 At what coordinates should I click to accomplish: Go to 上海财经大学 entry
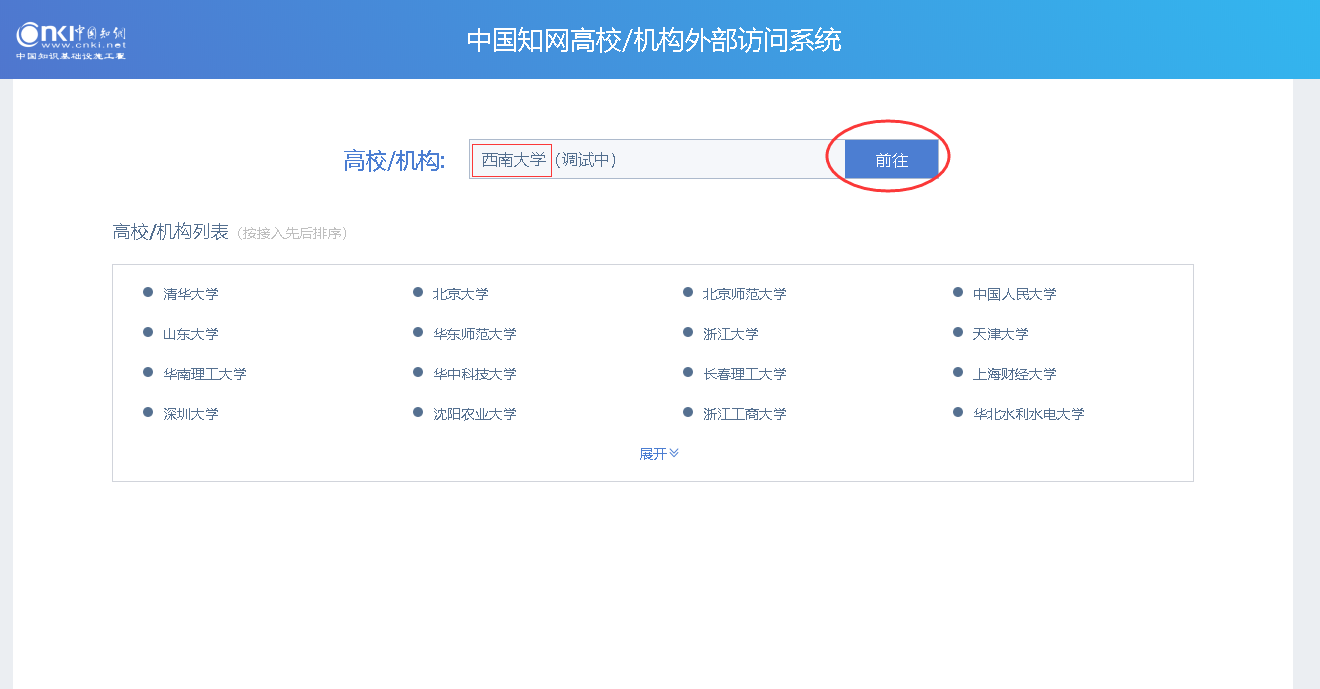click(1014, 374)
